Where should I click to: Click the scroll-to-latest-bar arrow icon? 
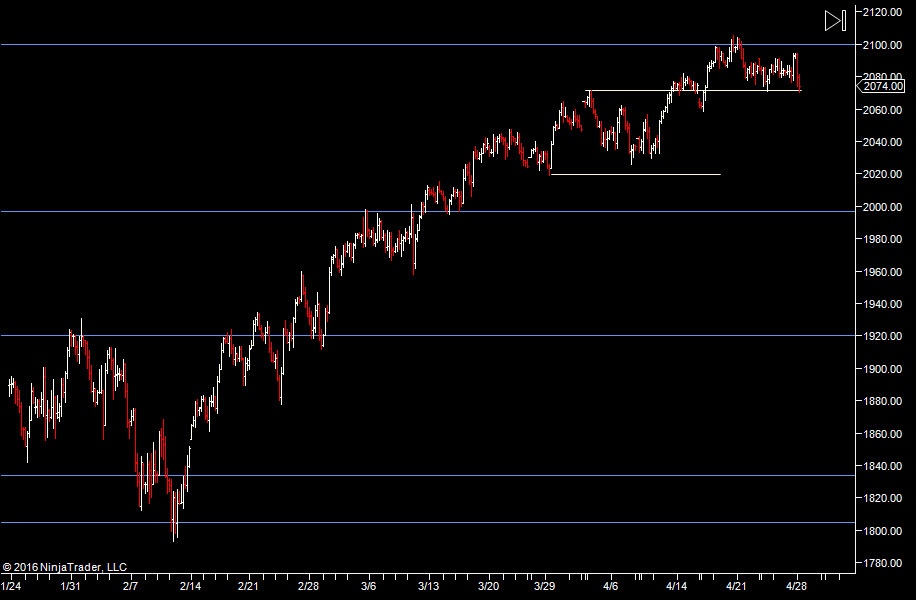tap(835, 20)
